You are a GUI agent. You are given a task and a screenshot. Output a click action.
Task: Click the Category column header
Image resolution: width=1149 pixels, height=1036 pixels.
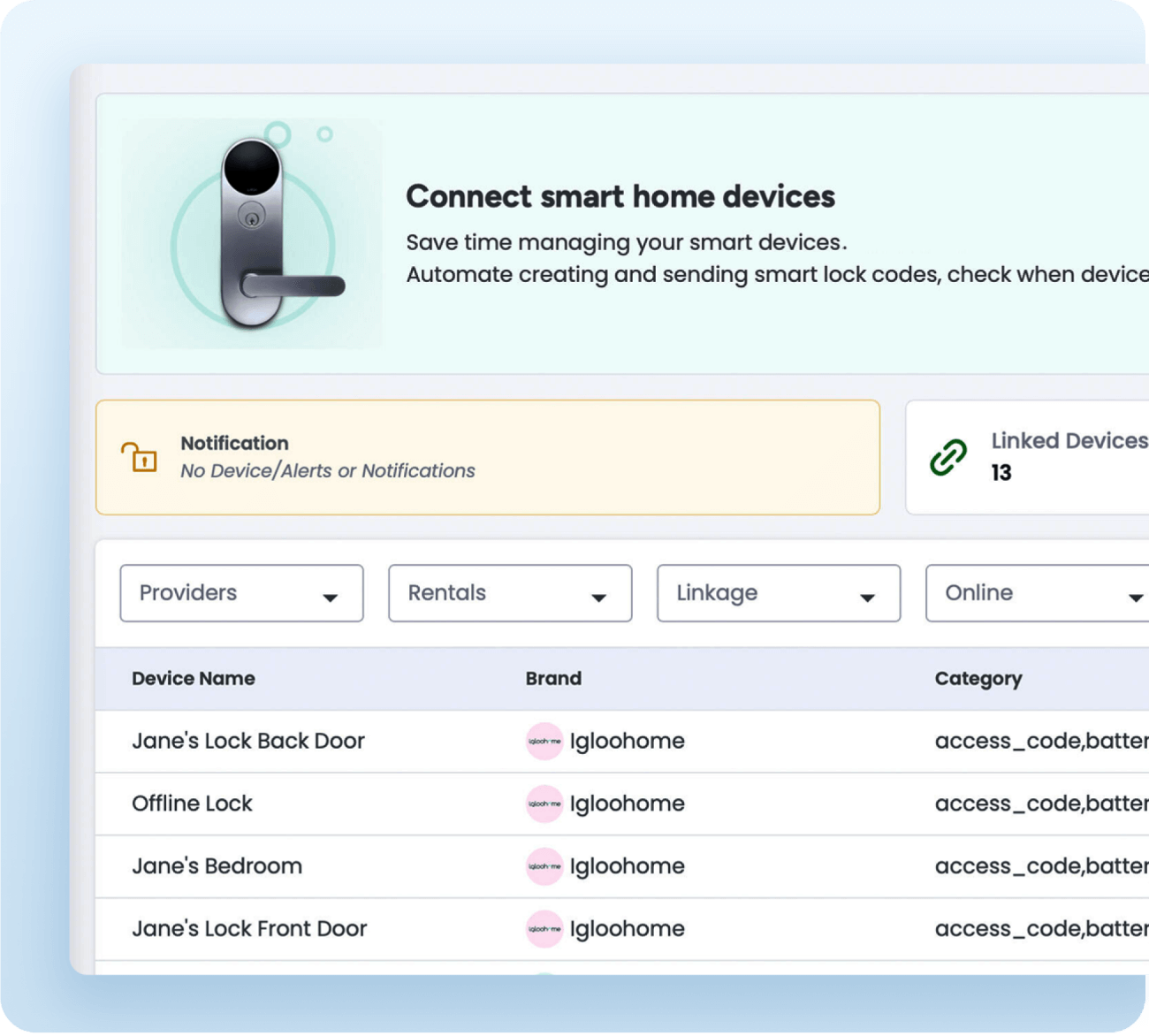click(978, 679)
